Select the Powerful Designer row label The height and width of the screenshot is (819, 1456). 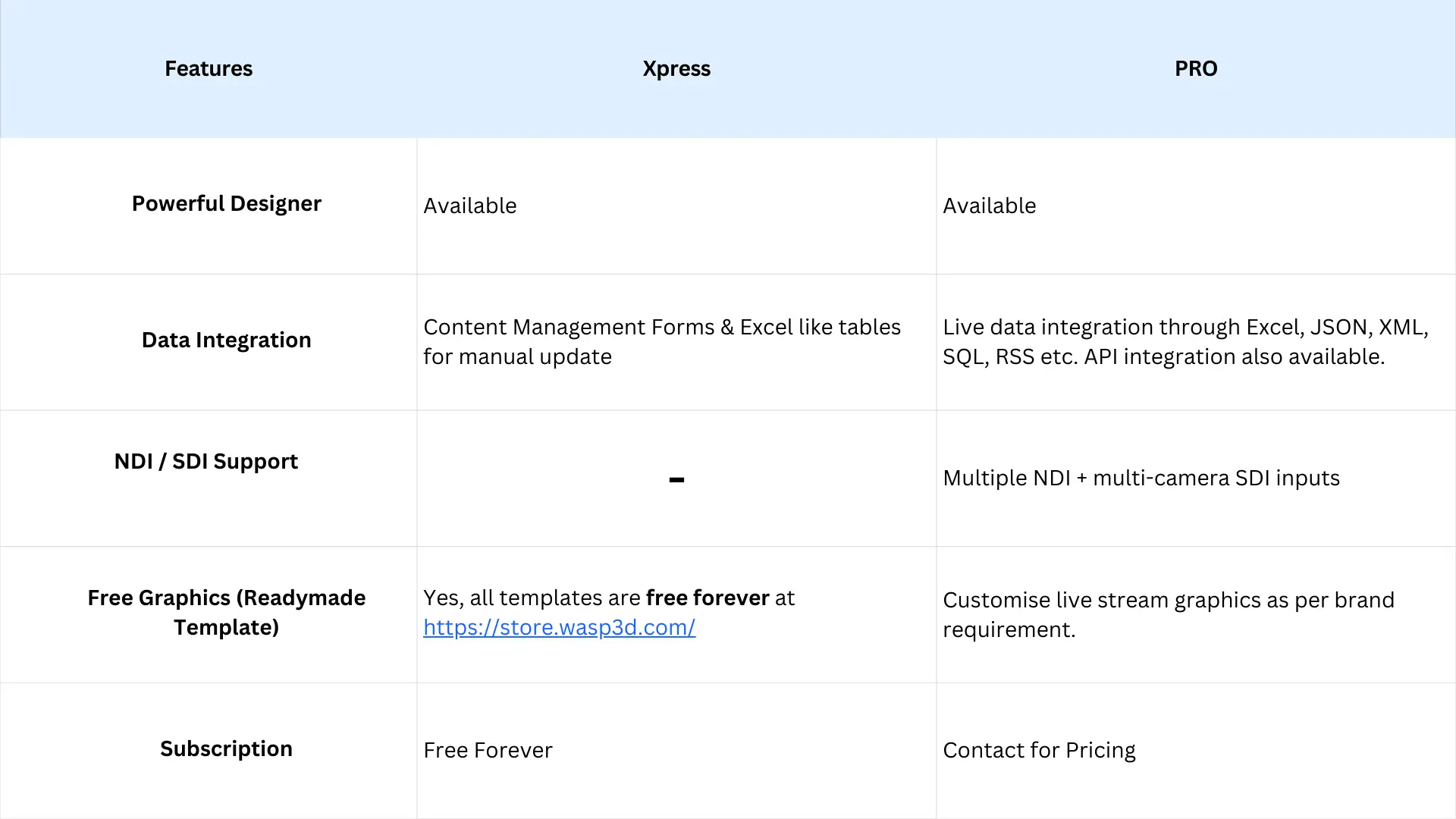click(226, 203)
